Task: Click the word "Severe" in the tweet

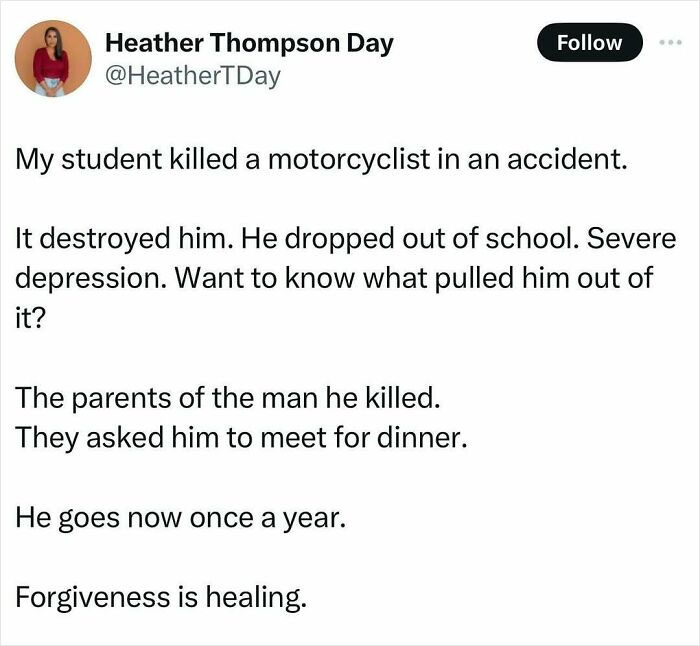Action: tap(631, 238)
